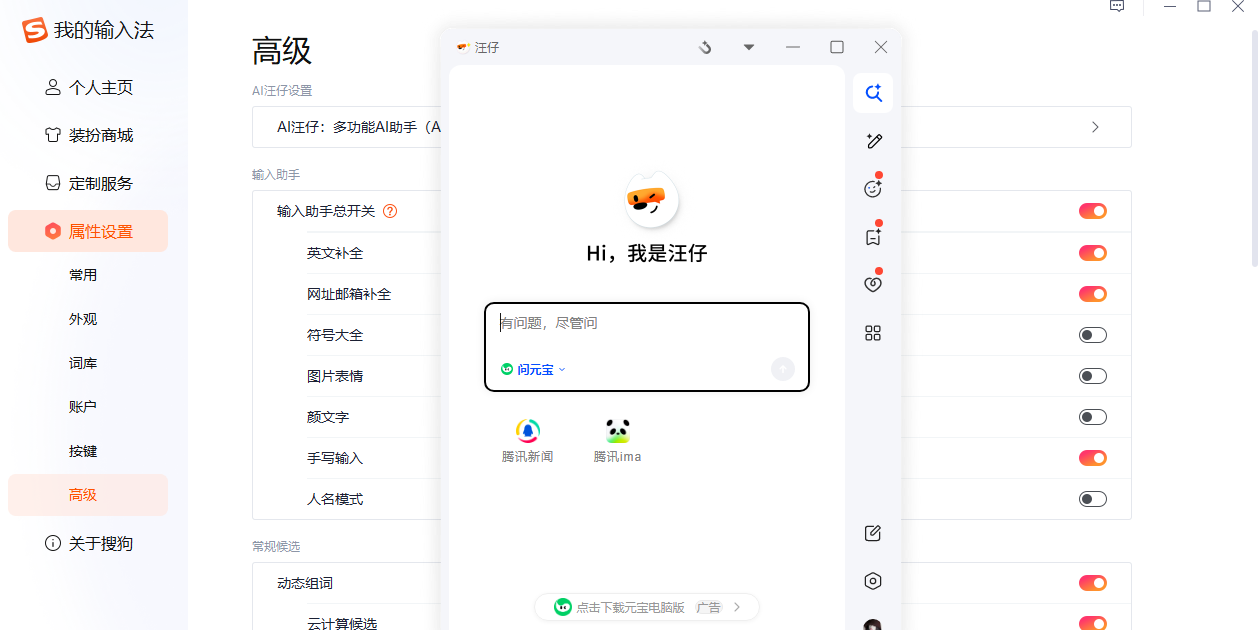Click the 手写输入 setting label

click(x=335, y=458)
